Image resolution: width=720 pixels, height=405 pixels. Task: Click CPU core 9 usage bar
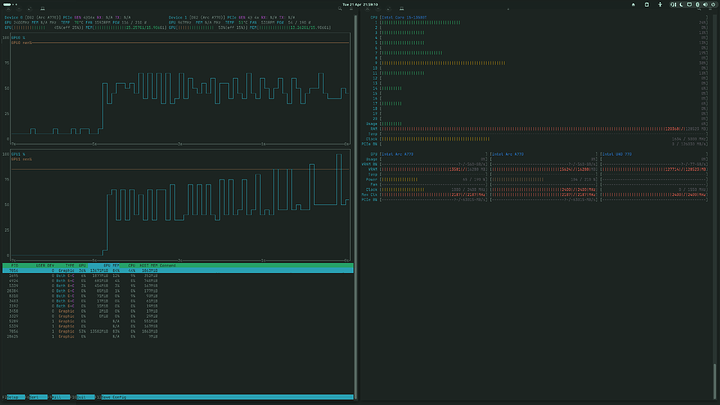tap(544, 63)
